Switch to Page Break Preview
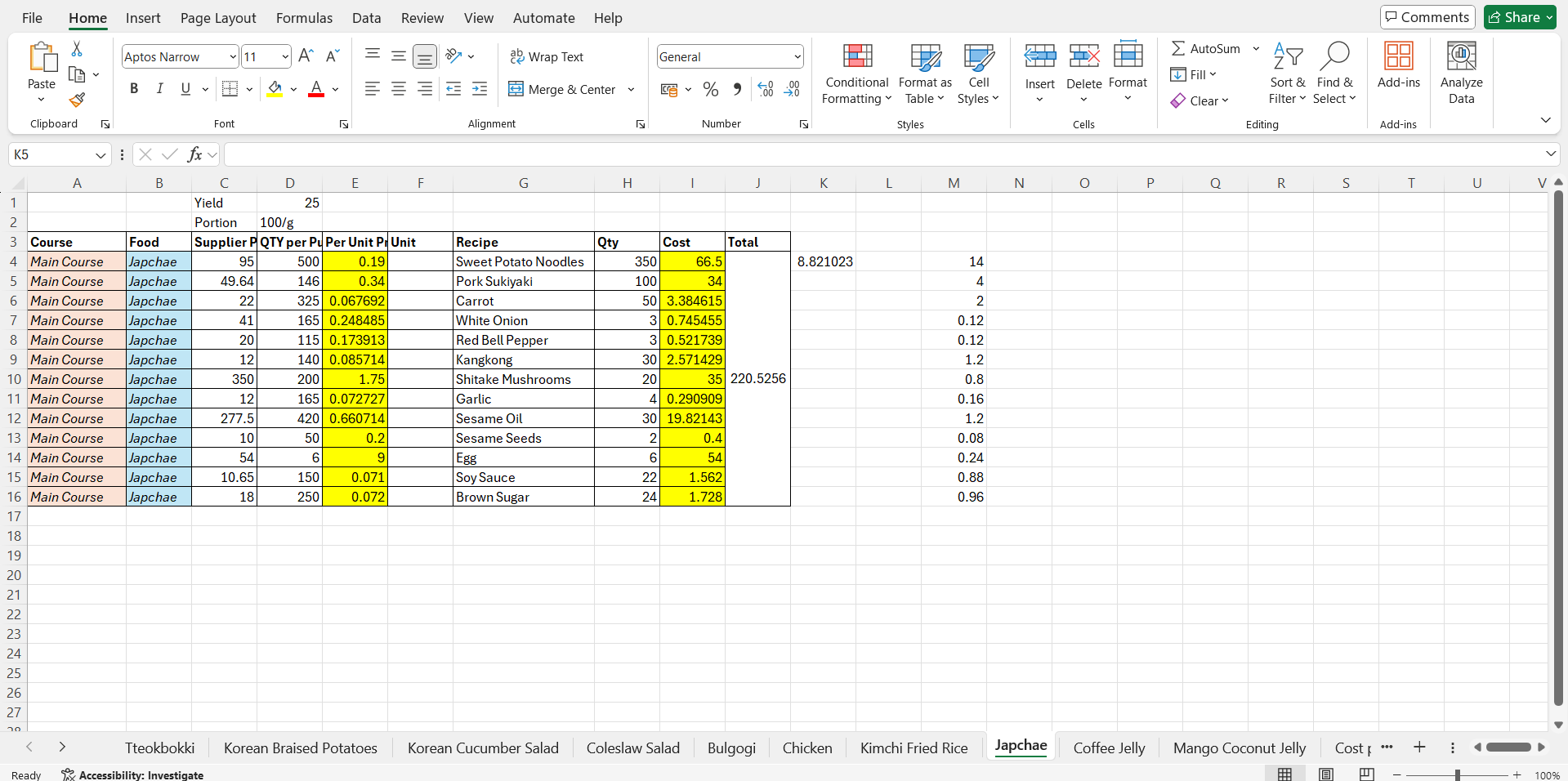This screenshot has height=781, width=1568. click(x=1367, y=774)
